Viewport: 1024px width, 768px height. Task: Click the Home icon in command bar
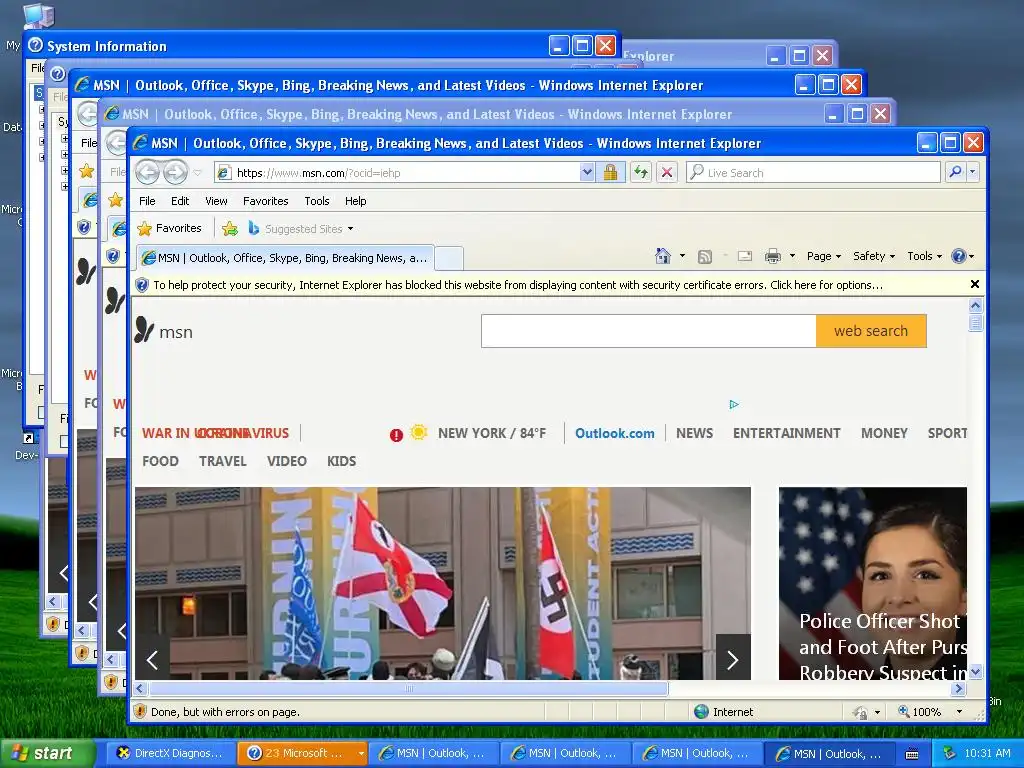pyautogui.click(x=663, y=256)
